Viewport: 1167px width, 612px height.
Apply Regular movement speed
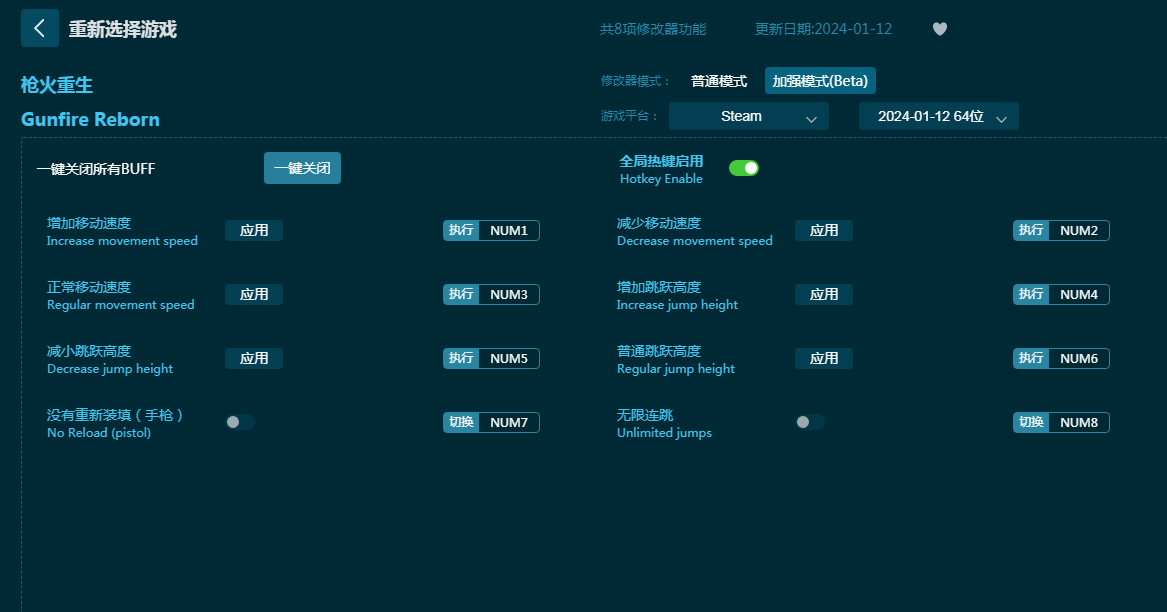[x=254, y=295]
